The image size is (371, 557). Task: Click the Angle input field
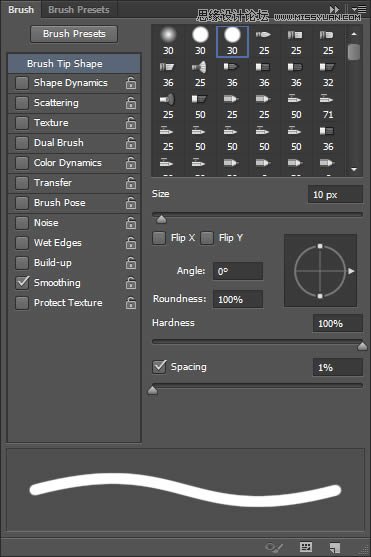[238, 271]
